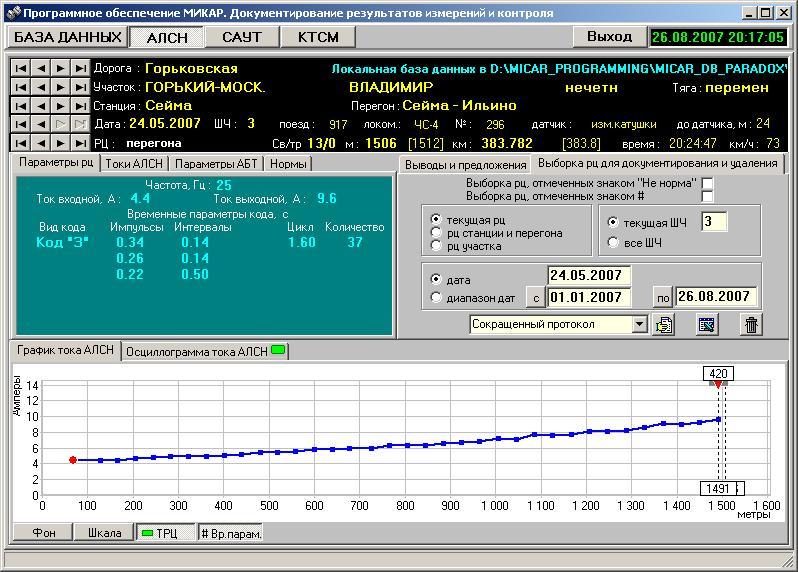Go to previous Дата record
Image resolution: width=798 pixels, height=572 pixels.
(40, 125)
